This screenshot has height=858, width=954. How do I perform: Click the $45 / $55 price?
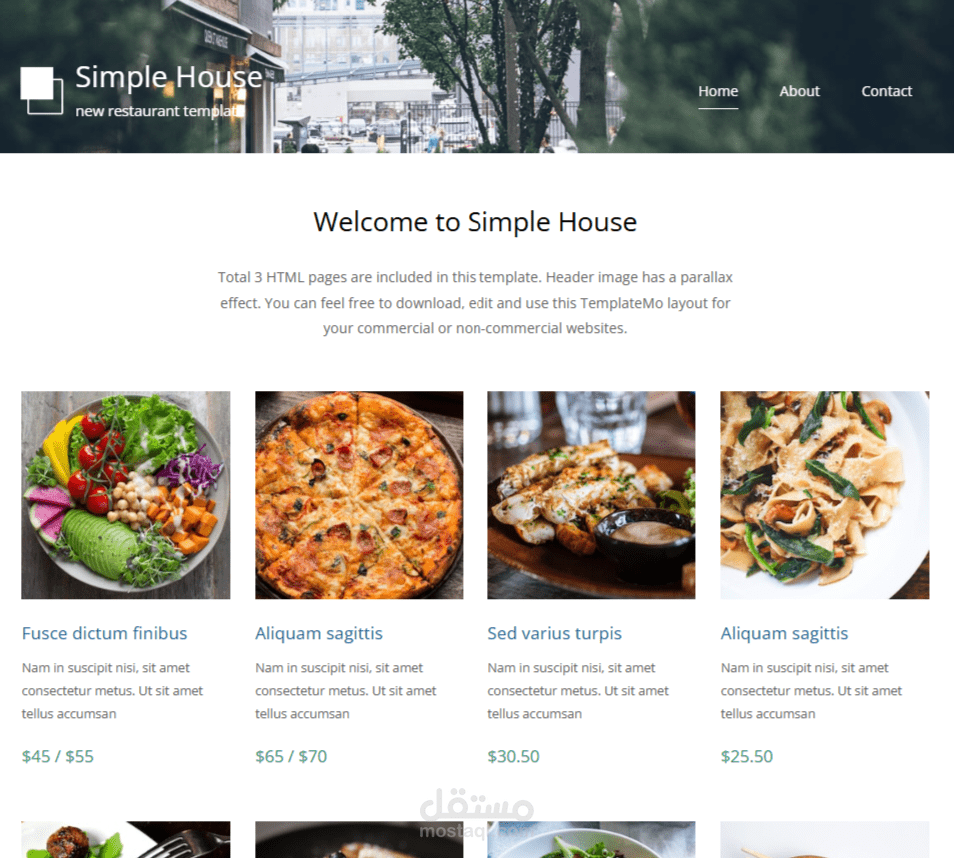coord(58,756)
